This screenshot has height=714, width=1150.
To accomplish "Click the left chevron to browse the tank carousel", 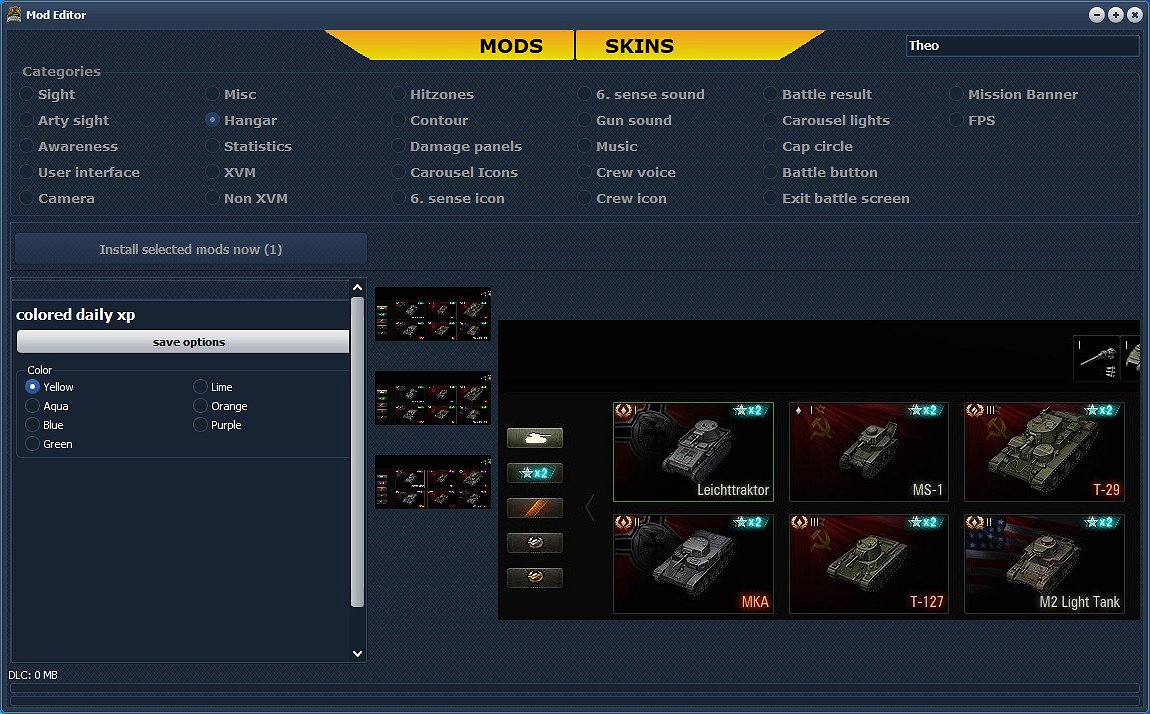I will (x=589, y=507).
